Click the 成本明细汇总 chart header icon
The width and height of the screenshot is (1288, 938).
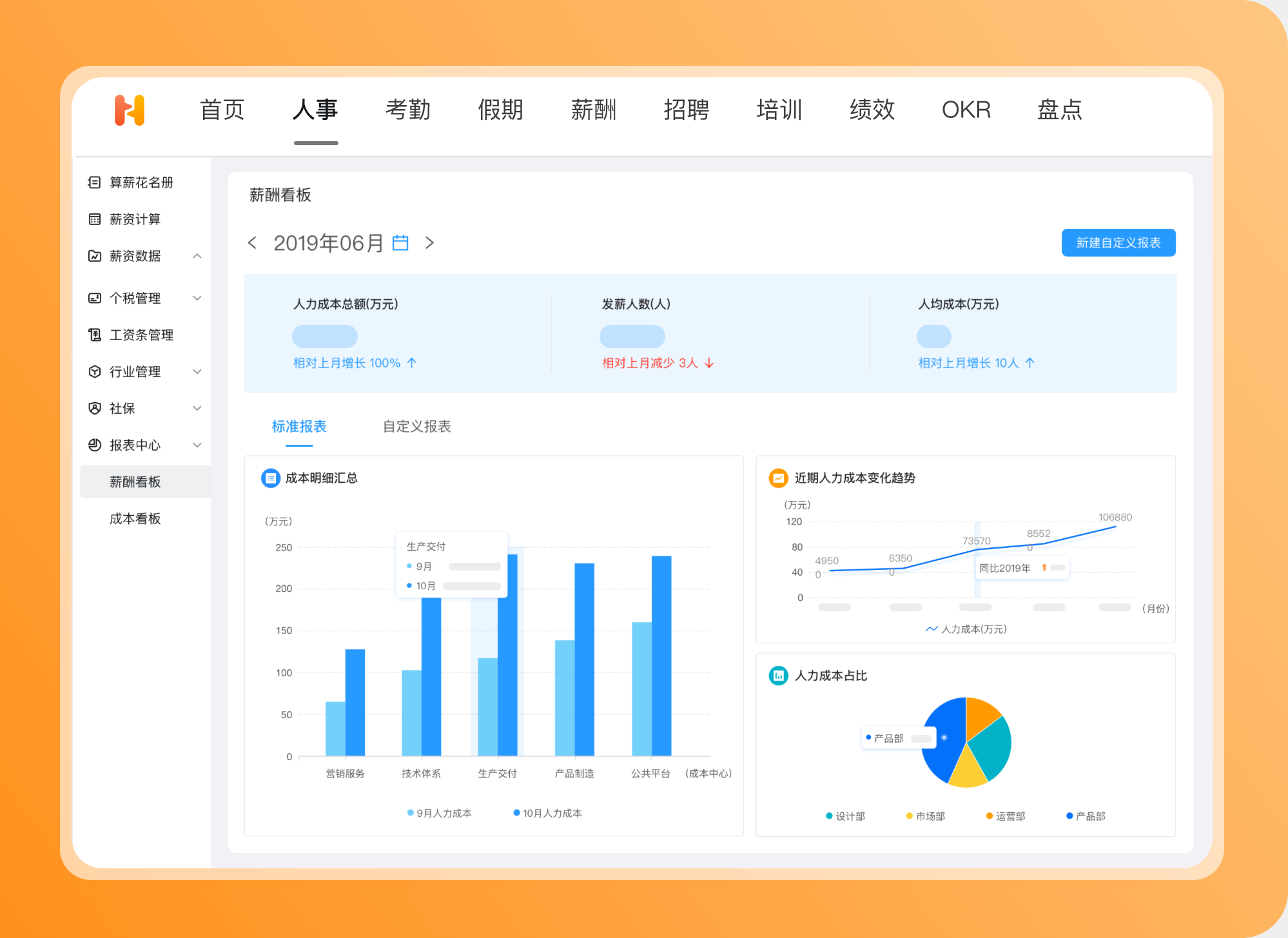(271, 478)
